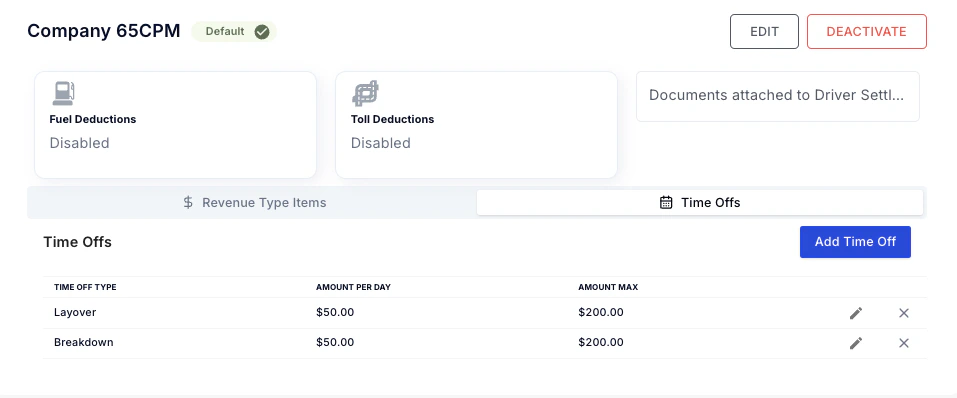Click the $50.00 amount in Breakdown row

click(x=335, y=342)
